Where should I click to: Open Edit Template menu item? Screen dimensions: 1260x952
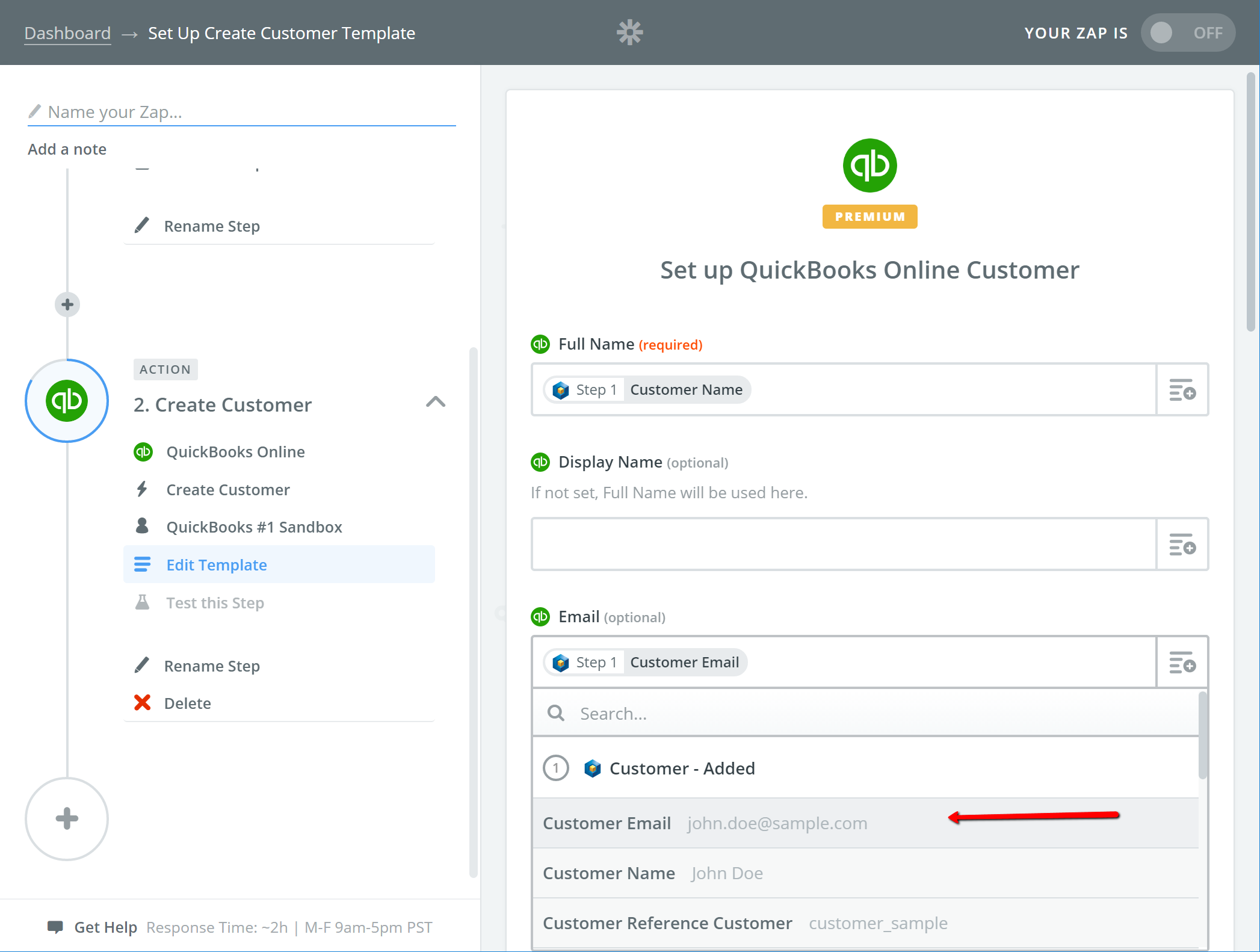click(x=279, y=564)
